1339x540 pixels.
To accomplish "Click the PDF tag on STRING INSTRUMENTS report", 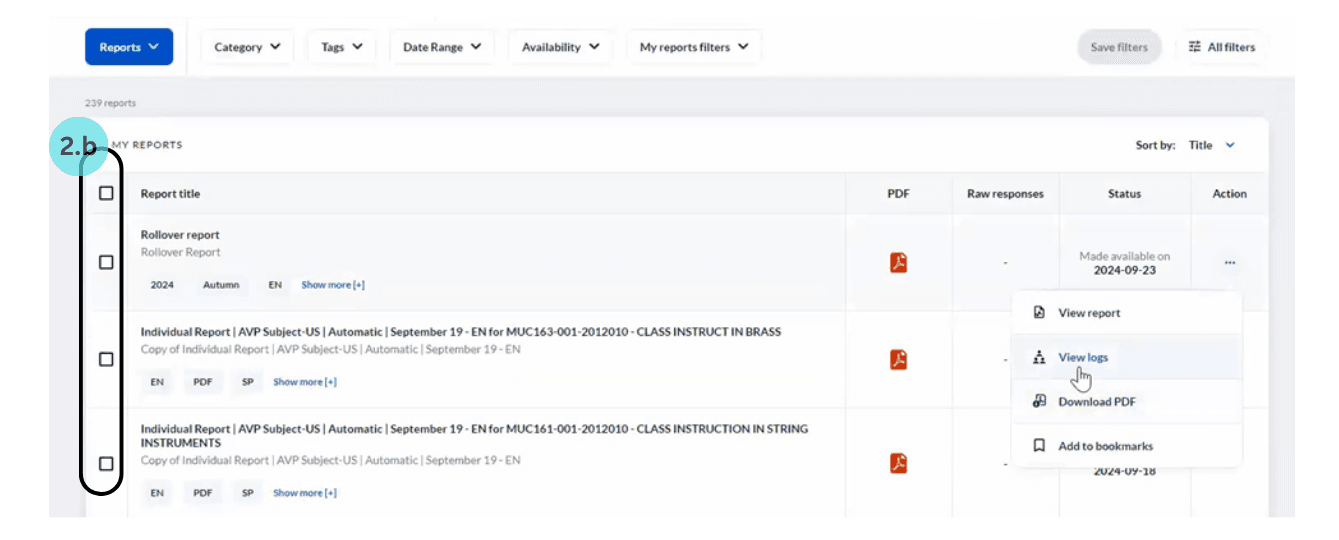I will (203, 493).
